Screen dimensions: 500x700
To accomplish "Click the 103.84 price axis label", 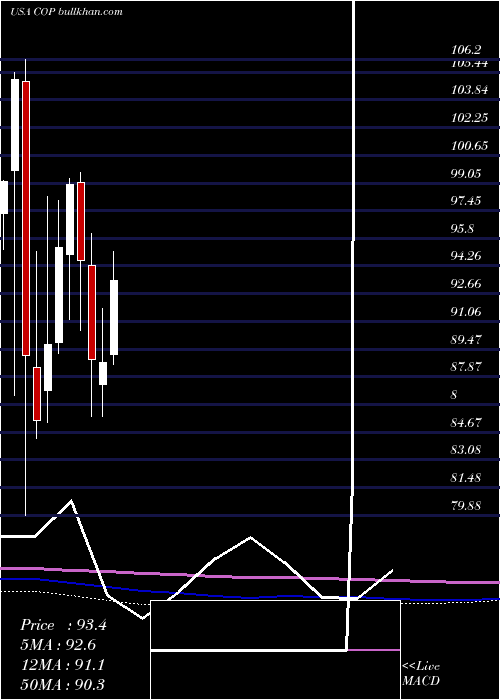I will point(469,90).
